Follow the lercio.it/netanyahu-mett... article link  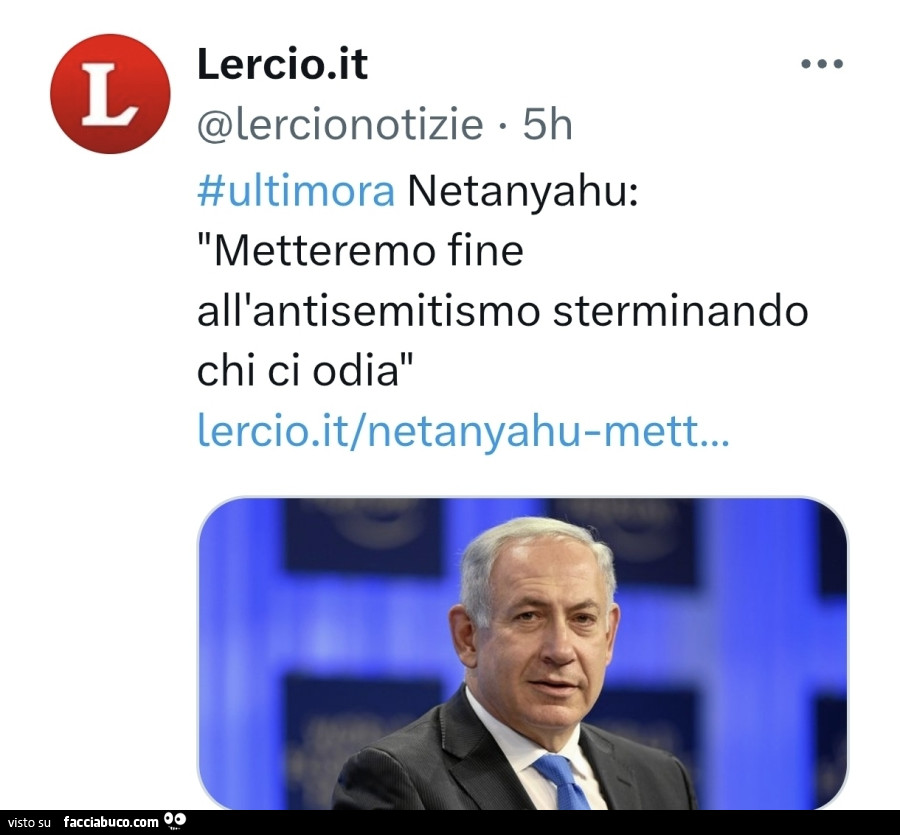click(463, 430)
